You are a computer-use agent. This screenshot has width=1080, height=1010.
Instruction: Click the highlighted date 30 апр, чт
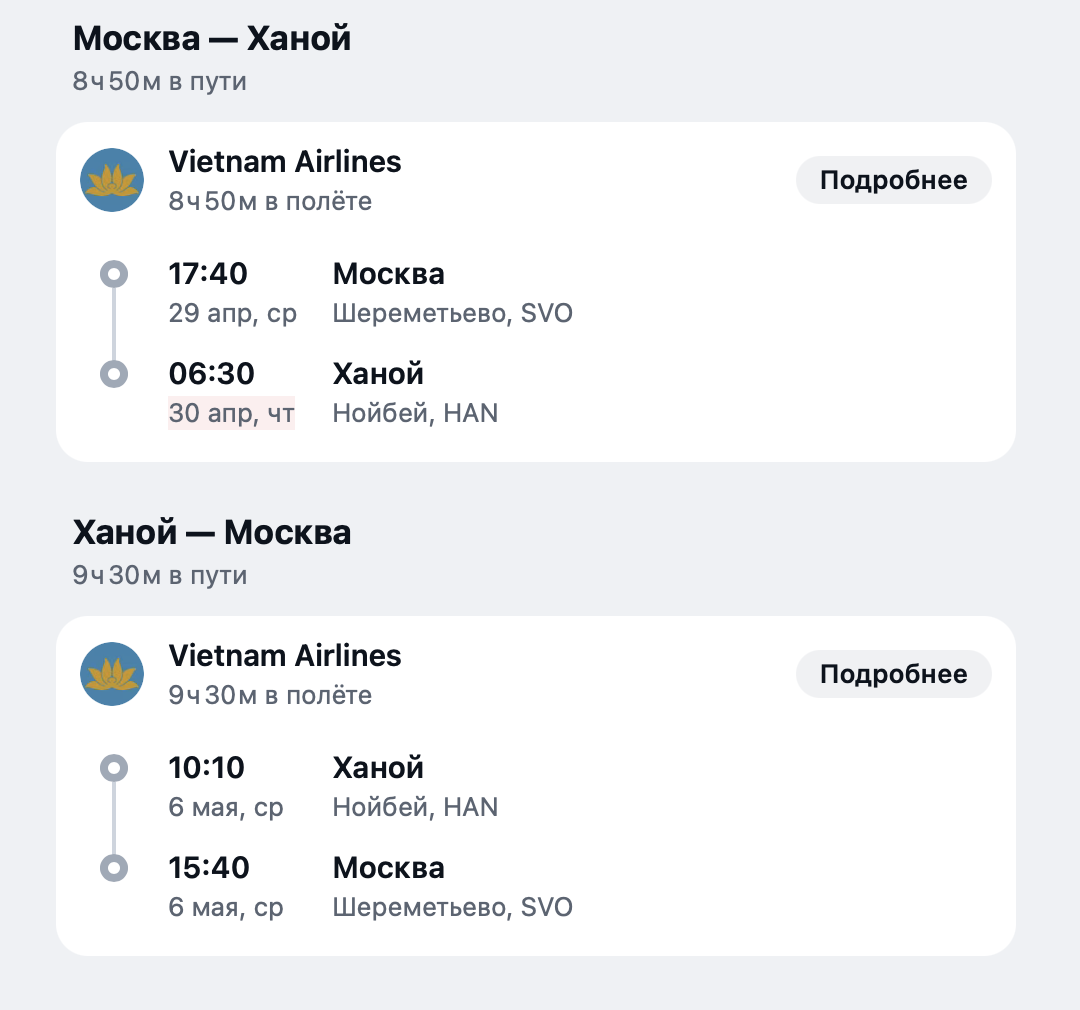pos(231,412)
